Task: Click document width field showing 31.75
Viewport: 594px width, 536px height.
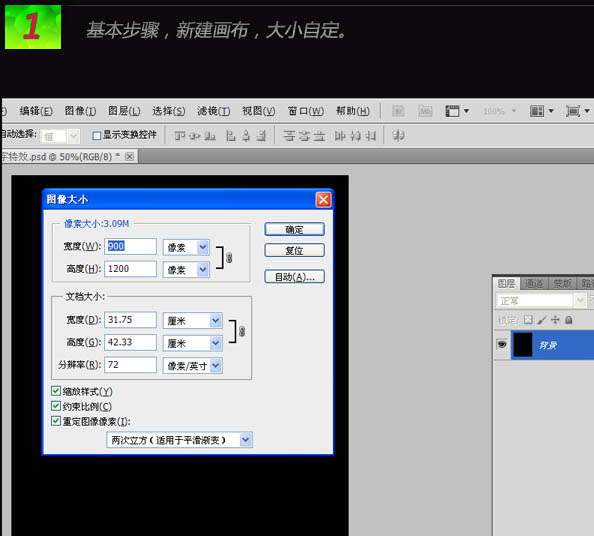Action: (130, 320)
